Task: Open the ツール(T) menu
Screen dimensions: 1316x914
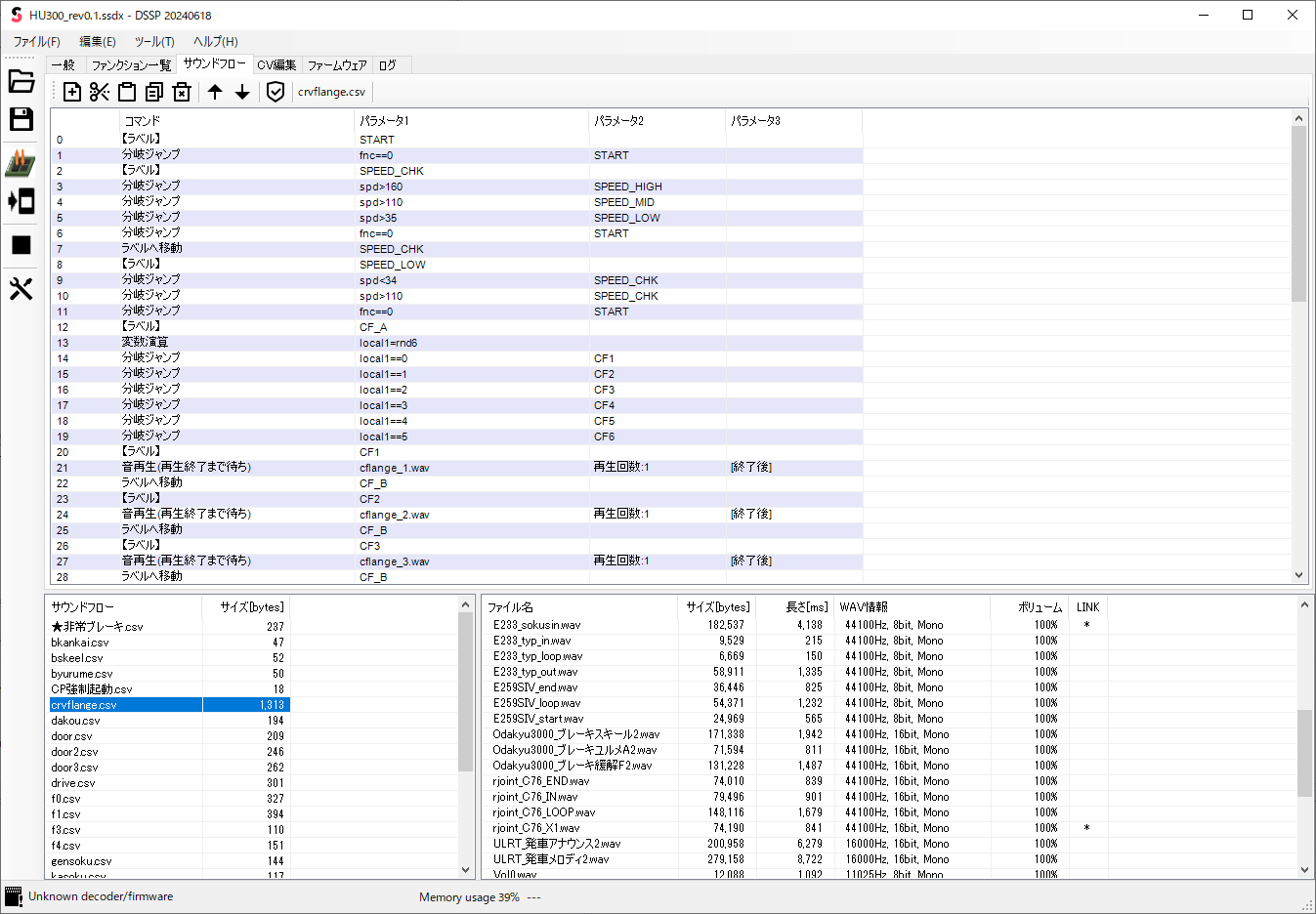Action: tap(154, 42)
